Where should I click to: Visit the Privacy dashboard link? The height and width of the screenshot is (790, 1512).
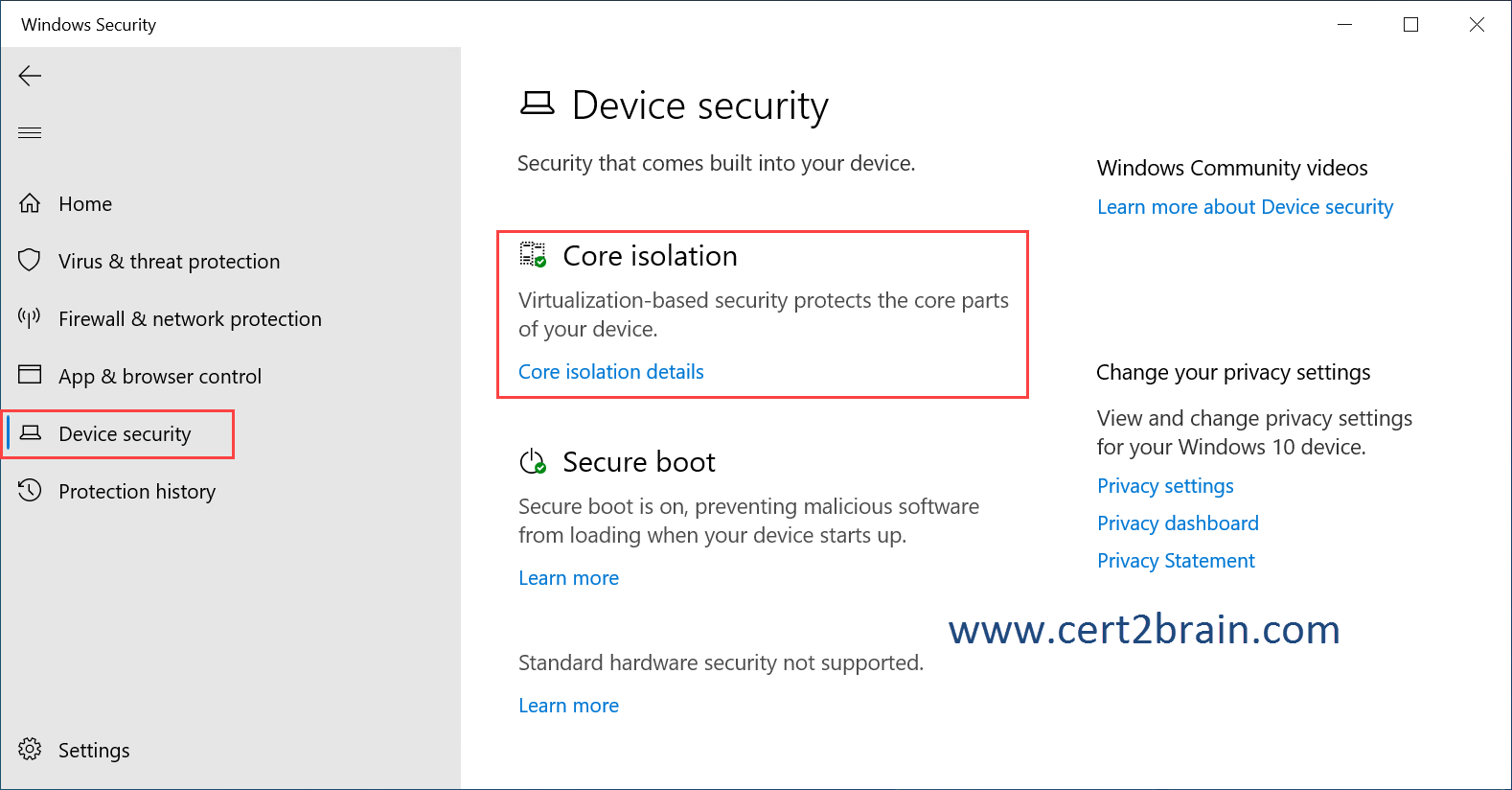pos(1178,523)
